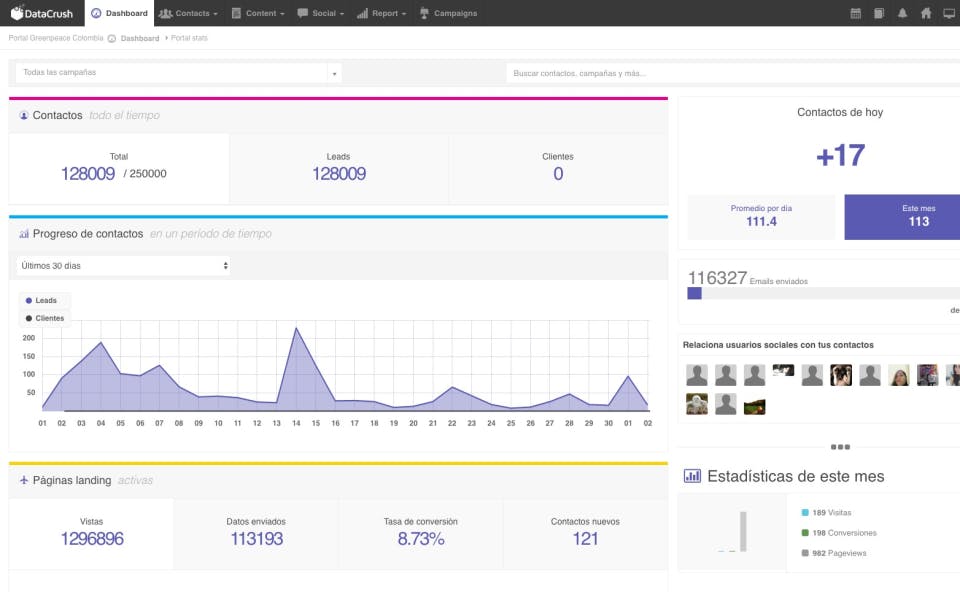Click the Promedio por día 111.4 box
The width and height of the screenshot is (960, 592).
[761, 217]
